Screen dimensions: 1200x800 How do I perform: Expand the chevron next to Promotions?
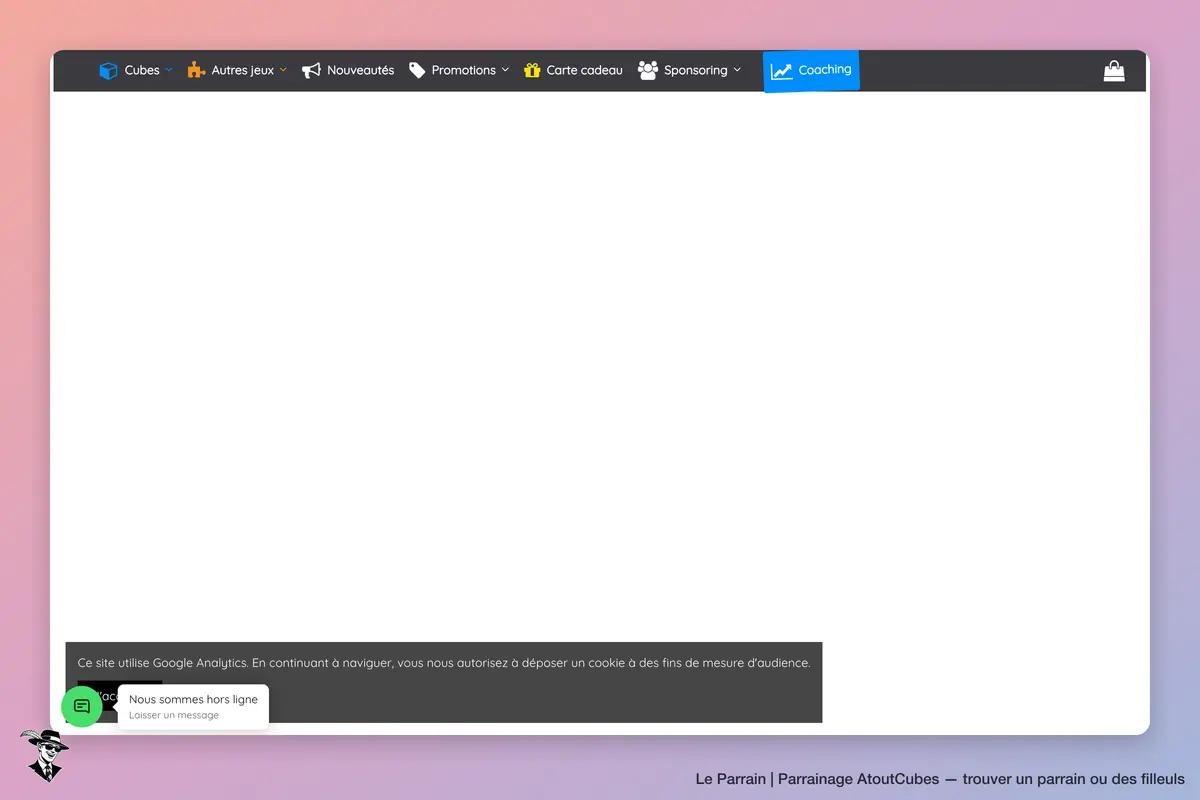505,70
